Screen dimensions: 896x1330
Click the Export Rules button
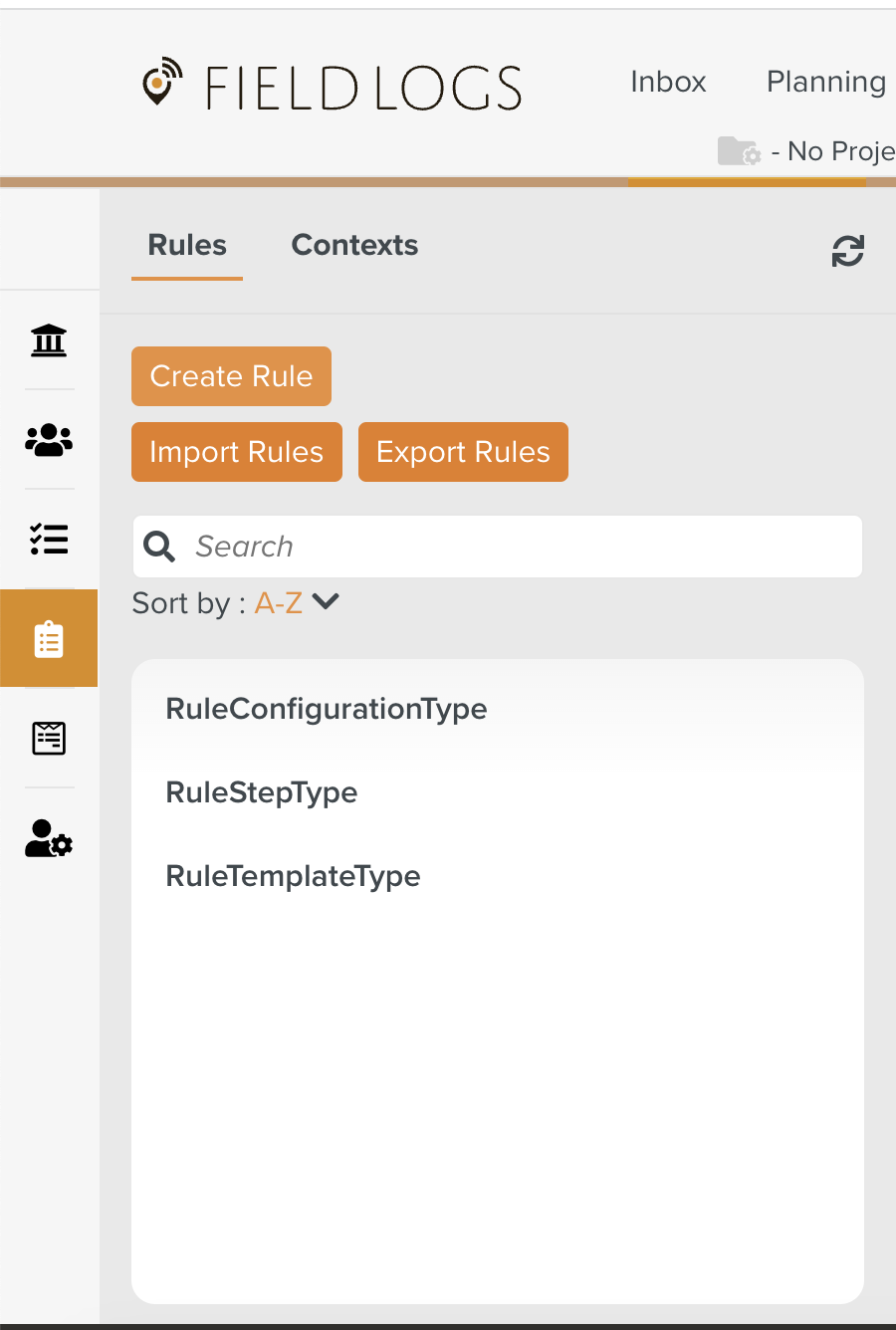[463, 452]
